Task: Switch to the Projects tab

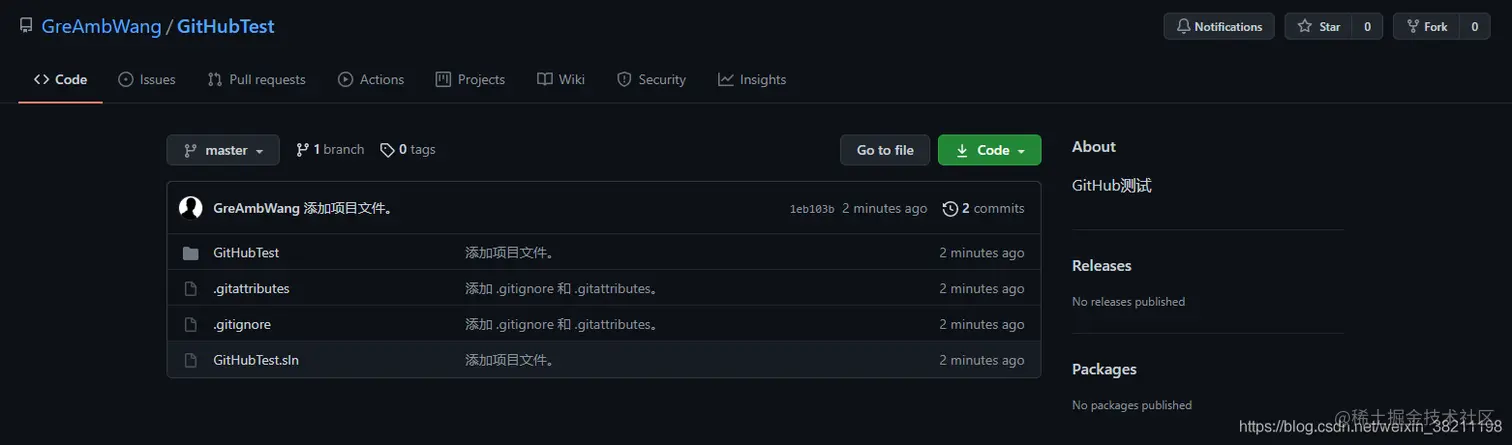Action: coord(470,79)
